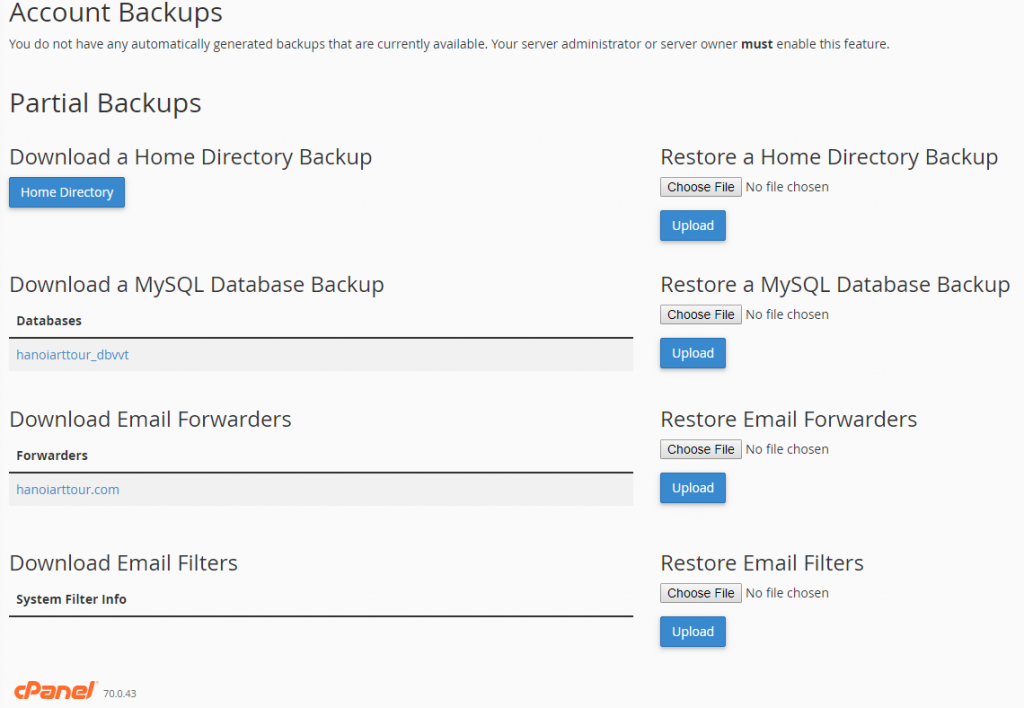This screenshot has width=1024, height=708.
Task: Choose File for Email Forwarders restore
Action: pos(701,449)
